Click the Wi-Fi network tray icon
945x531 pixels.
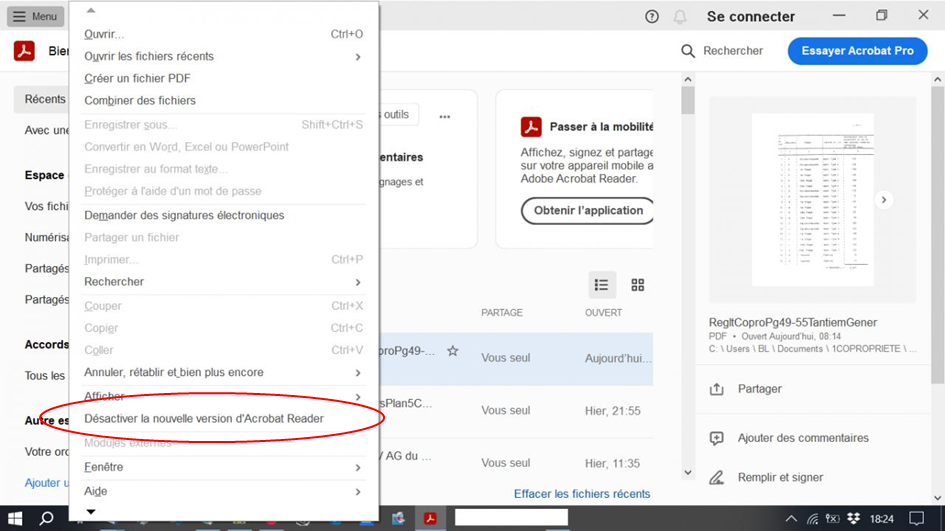tap(812, 519)
